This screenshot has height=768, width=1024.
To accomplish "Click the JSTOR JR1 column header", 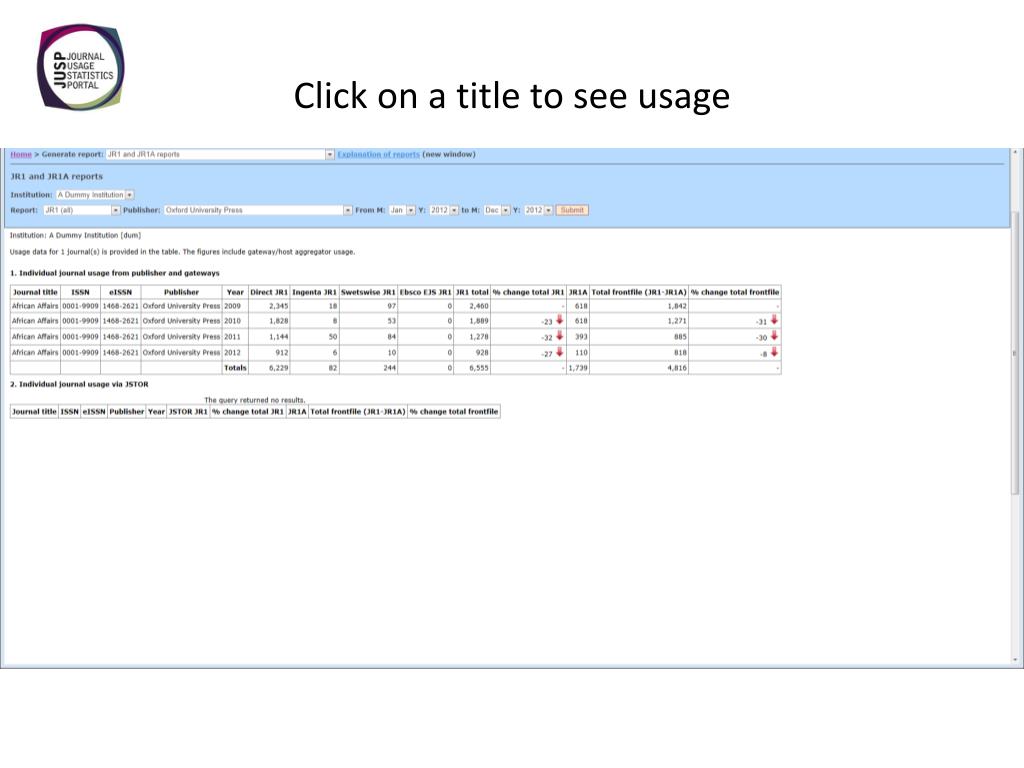I will coord(188,411).
